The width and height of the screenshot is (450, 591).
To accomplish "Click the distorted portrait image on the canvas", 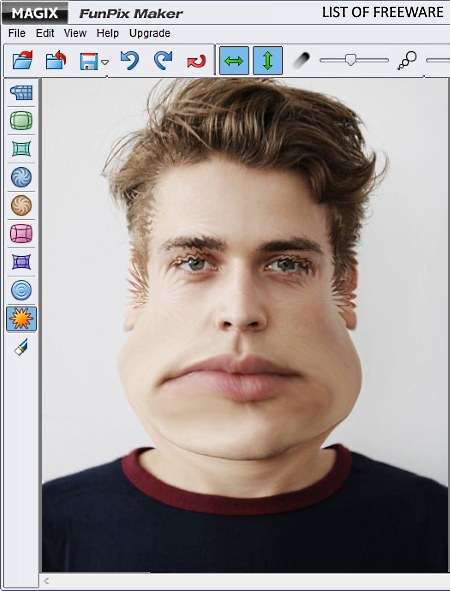I will [245, 325].
